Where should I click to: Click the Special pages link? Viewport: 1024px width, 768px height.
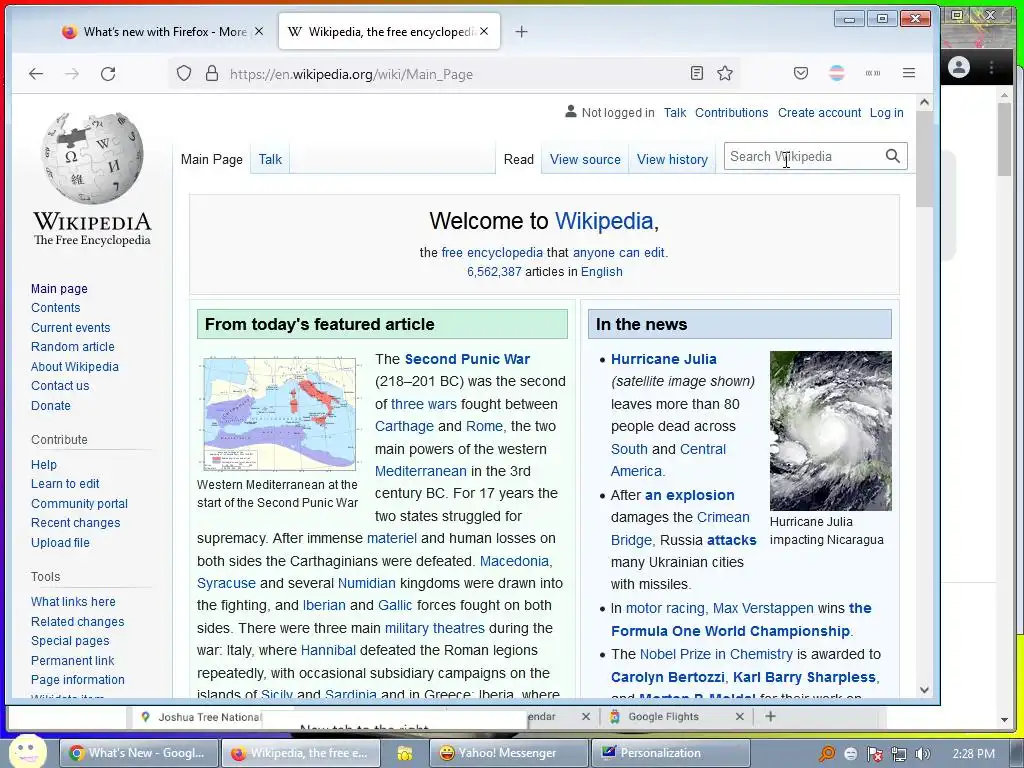[x=70, y=641]
